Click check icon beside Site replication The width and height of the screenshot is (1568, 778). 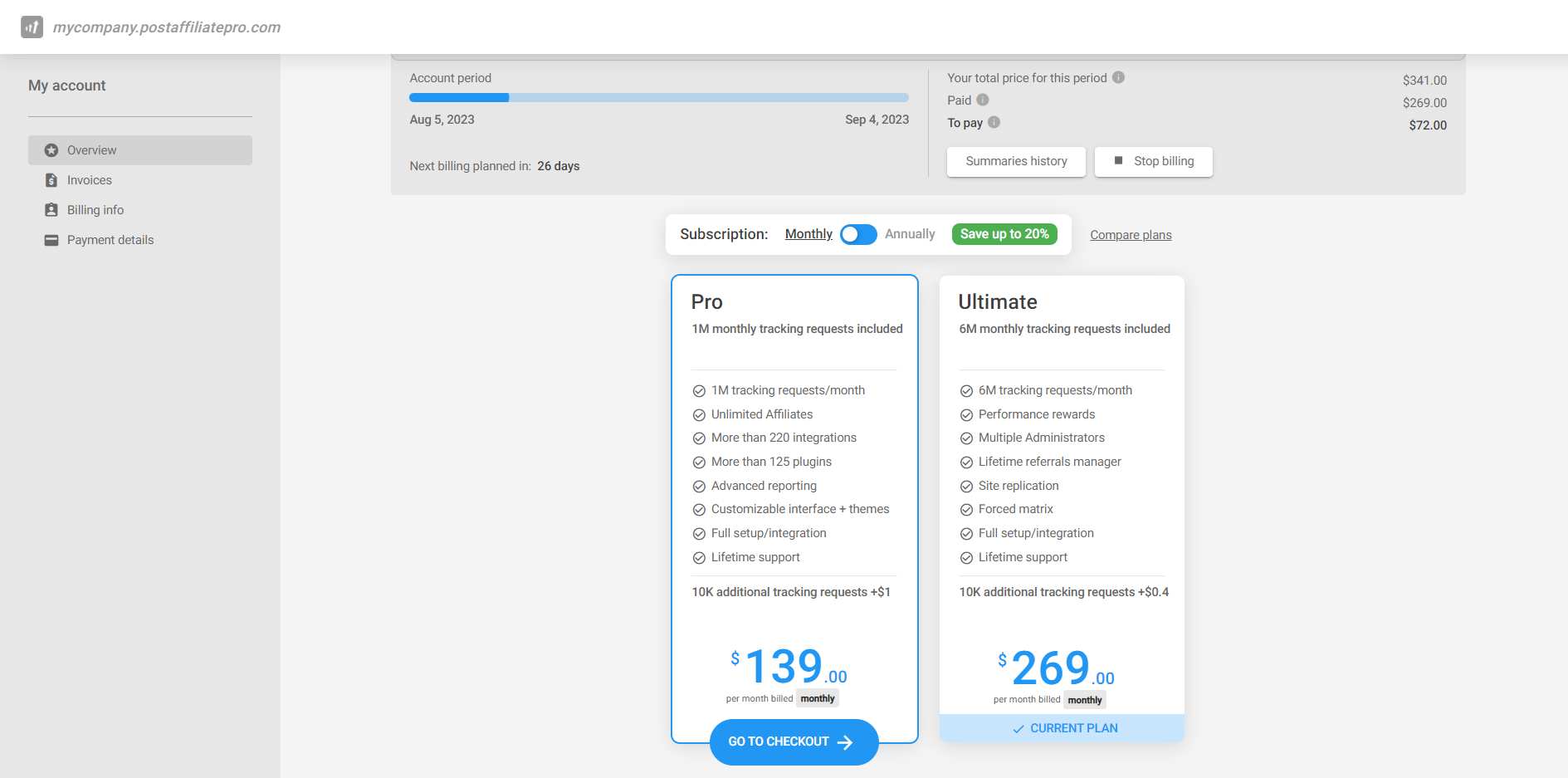click(x=966, y=487)
